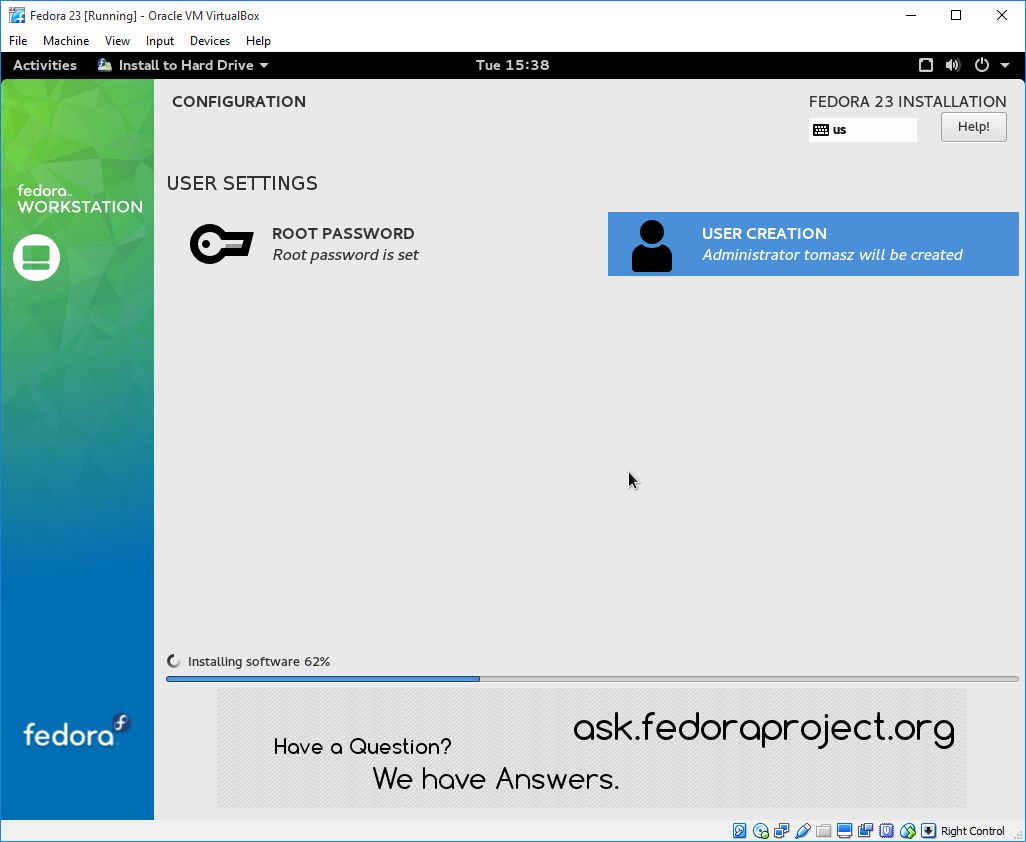Image resolution: width=1026 pixels, height=842 pixels.
Task: Click VirtualBox CPU virtualization status icon
Action: click(x=886, y=831)
